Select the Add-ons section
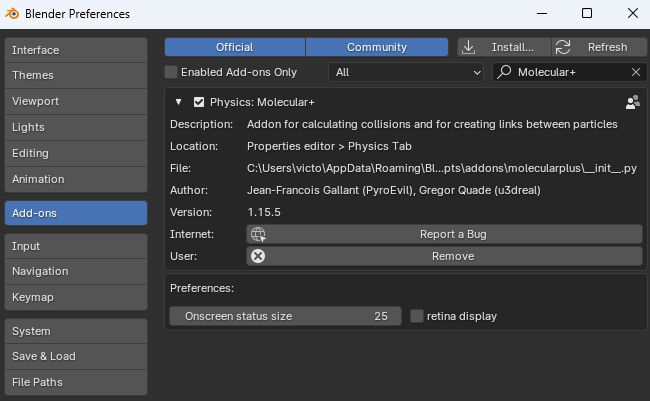 (x=76, y=213)
